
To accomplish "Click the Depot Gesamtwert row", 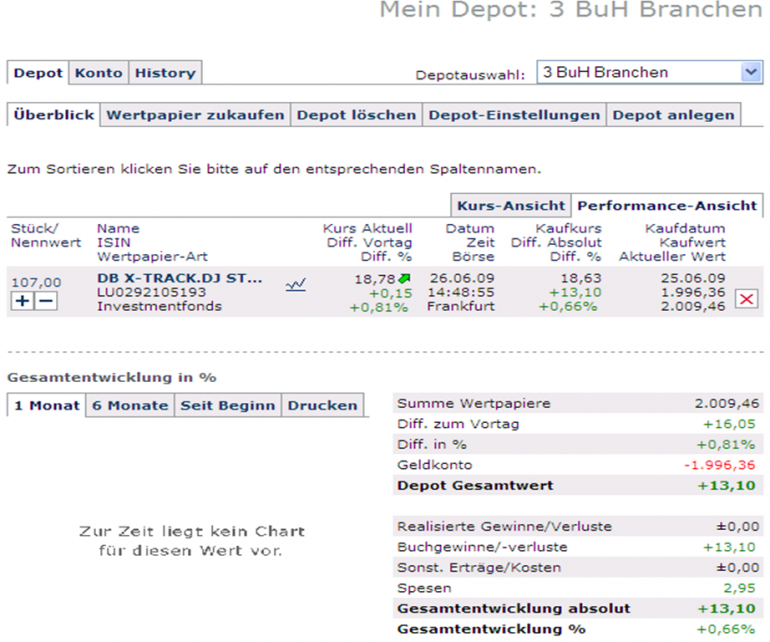I will tap(578, 485).
